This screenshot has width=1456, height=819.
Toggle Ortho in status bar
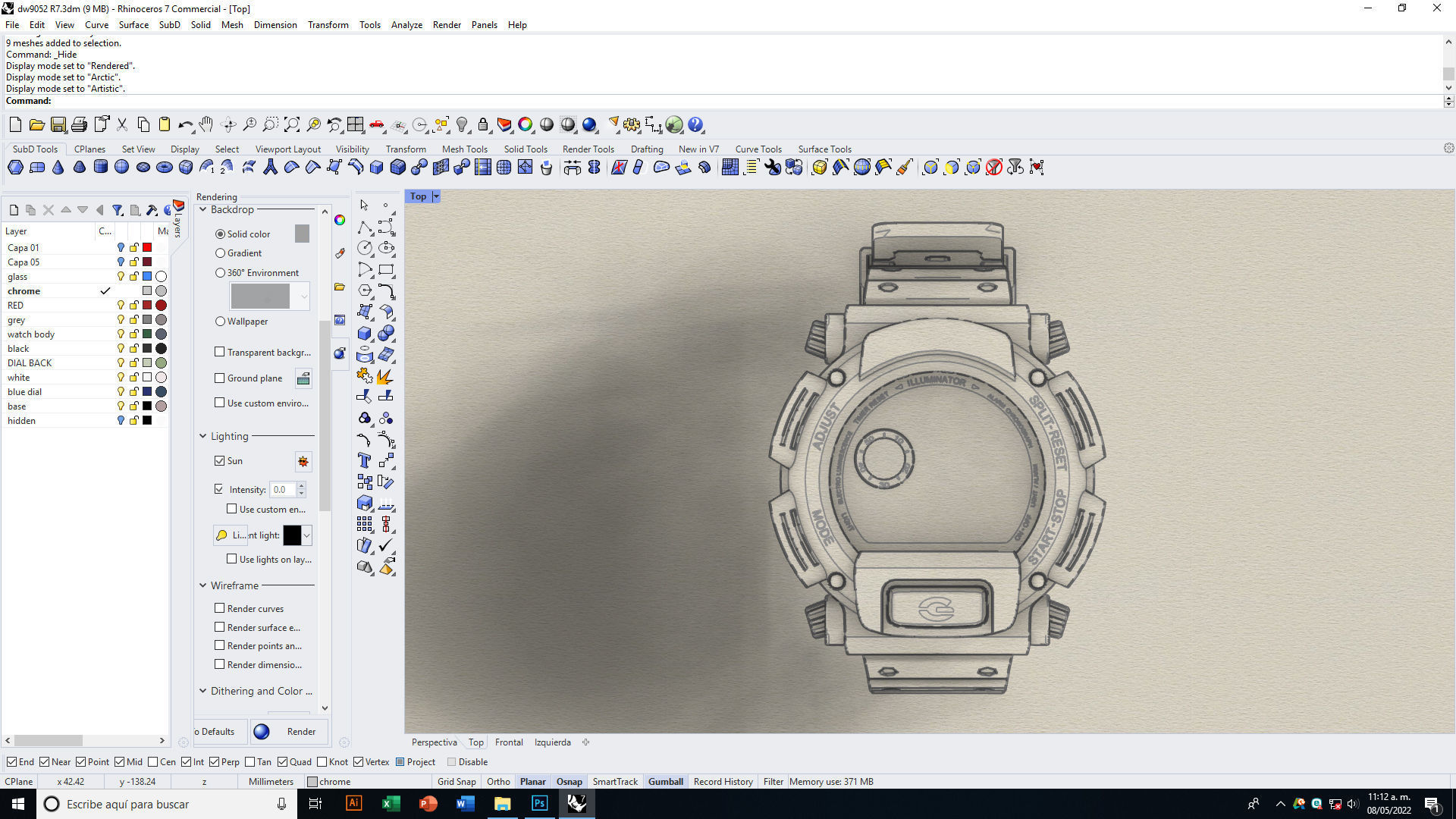(498, 782)
